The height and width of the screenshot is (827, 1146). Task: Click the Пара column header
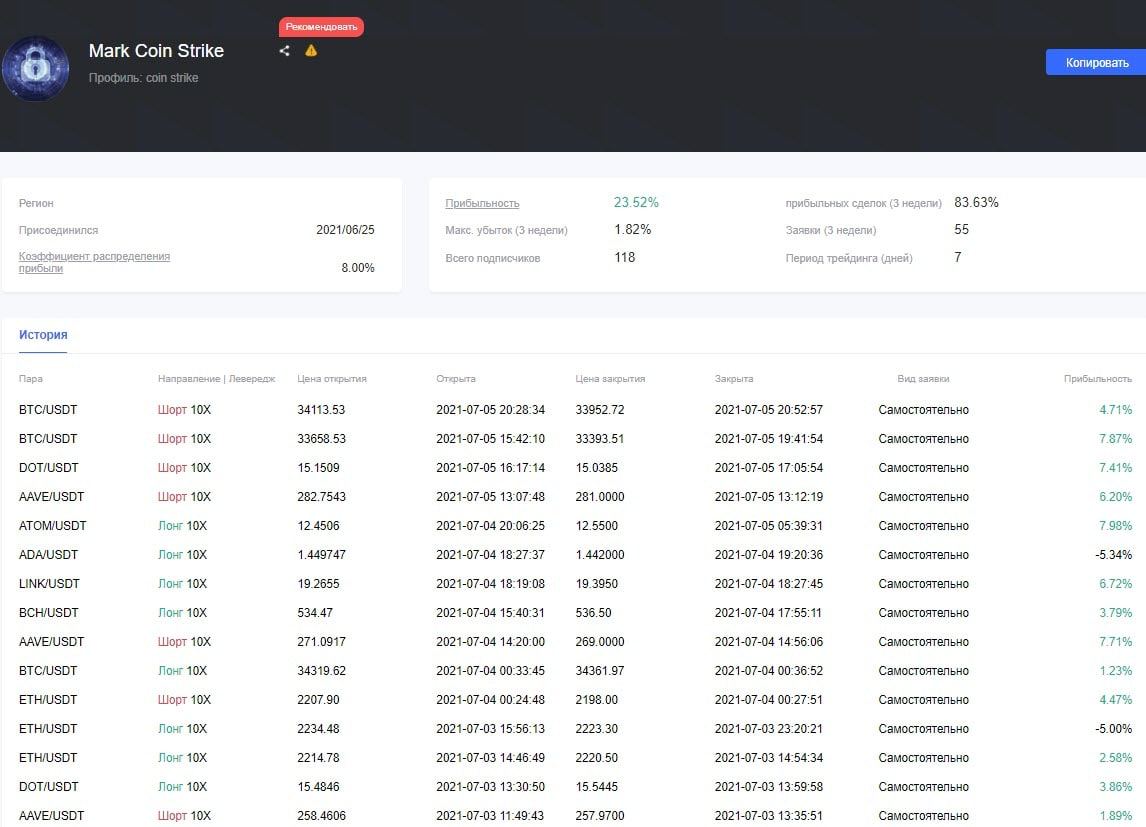coord(31,378)
